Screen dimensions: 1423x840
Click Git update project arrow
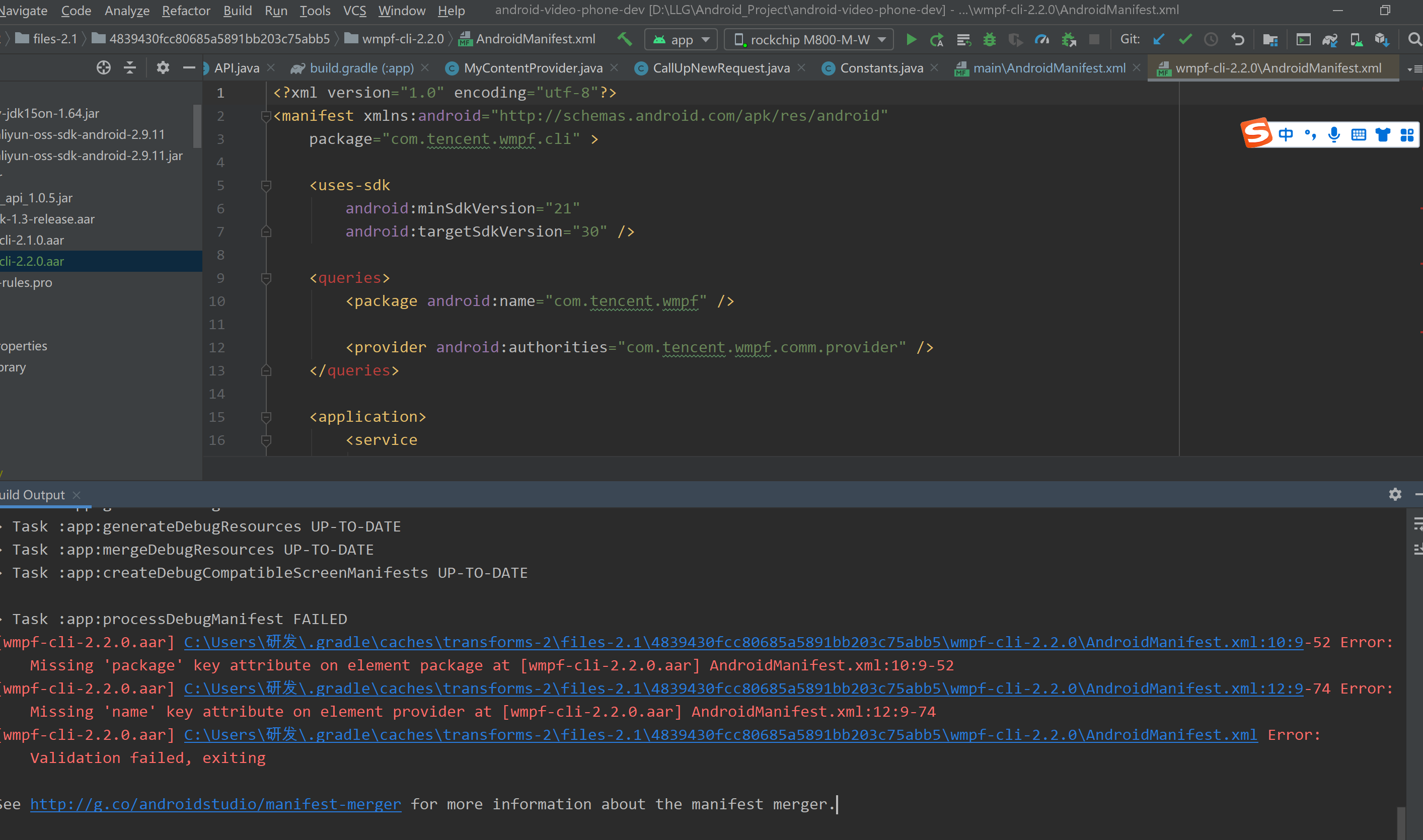pos(1159,39)
